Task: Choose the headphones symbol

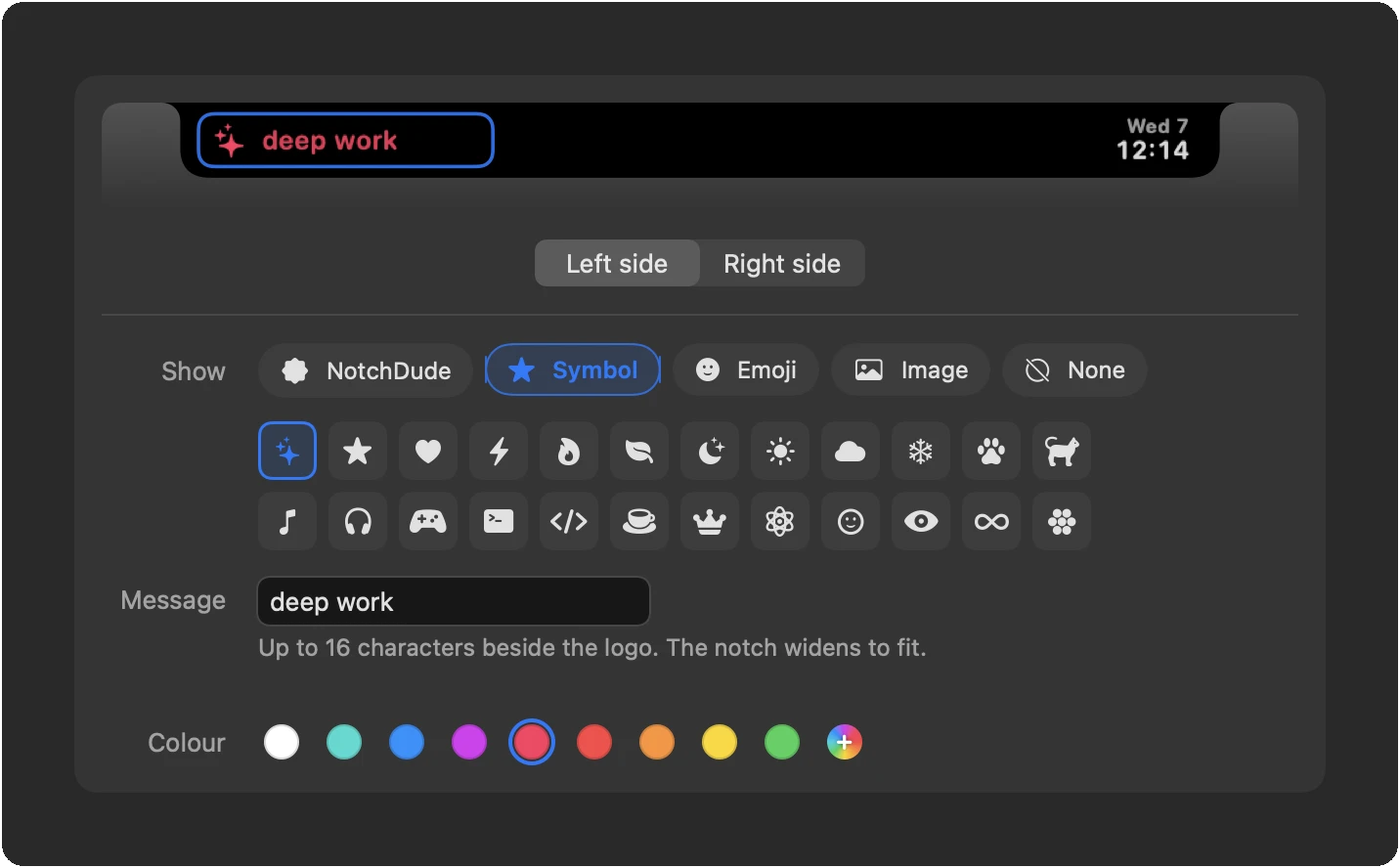Action: tap(358, 521)
